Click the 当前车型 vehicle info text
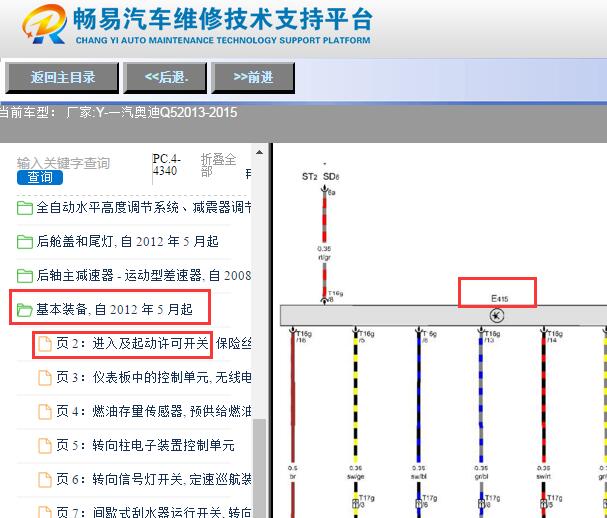The height and width of the screenshot is (518, 607). [x=118, y=113]
